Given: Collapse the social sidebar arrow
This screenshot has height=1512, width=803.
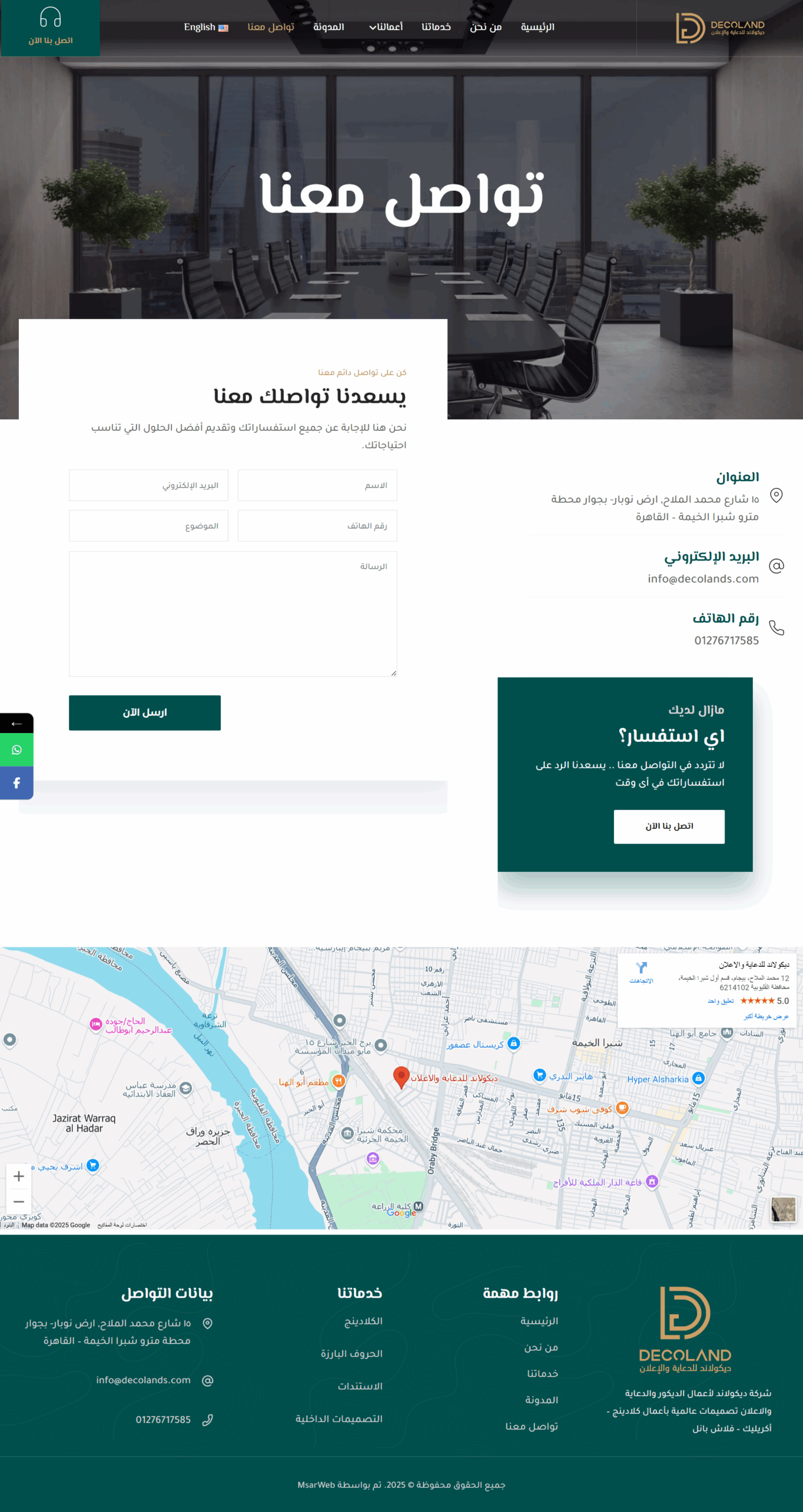Looking at the screenshot, I should (17, 723).
